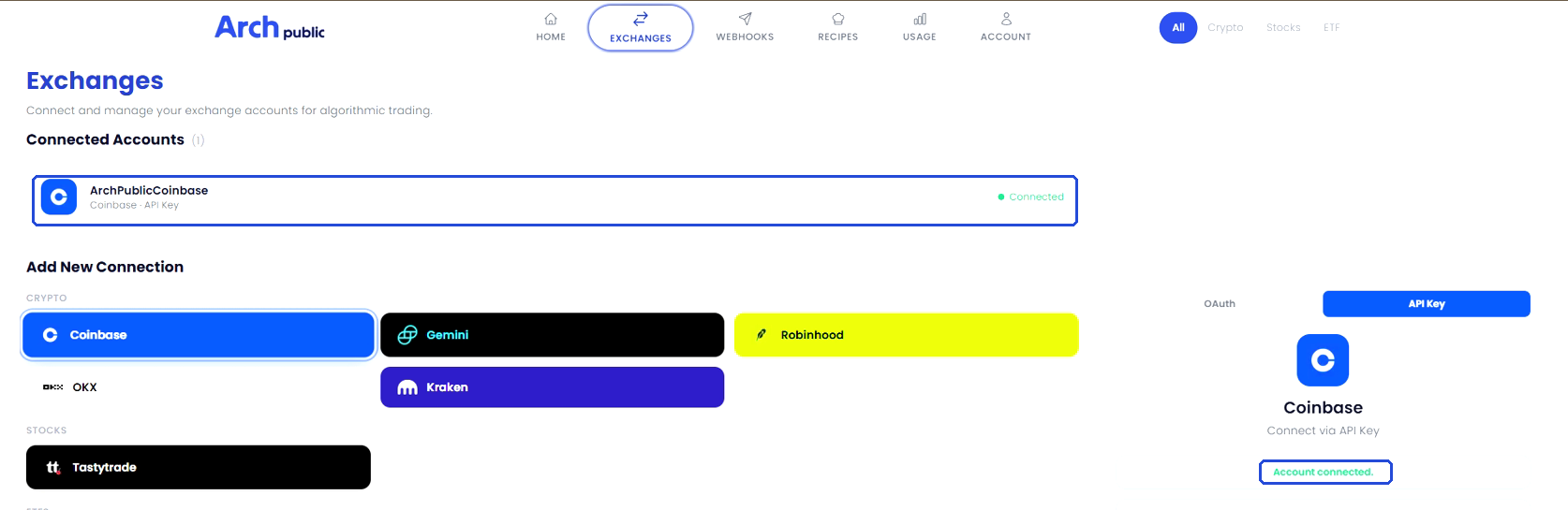The width and height of the screenshot is (1568, 510).
Task: Open USAGE in navigation
Action: pos(920,37)
